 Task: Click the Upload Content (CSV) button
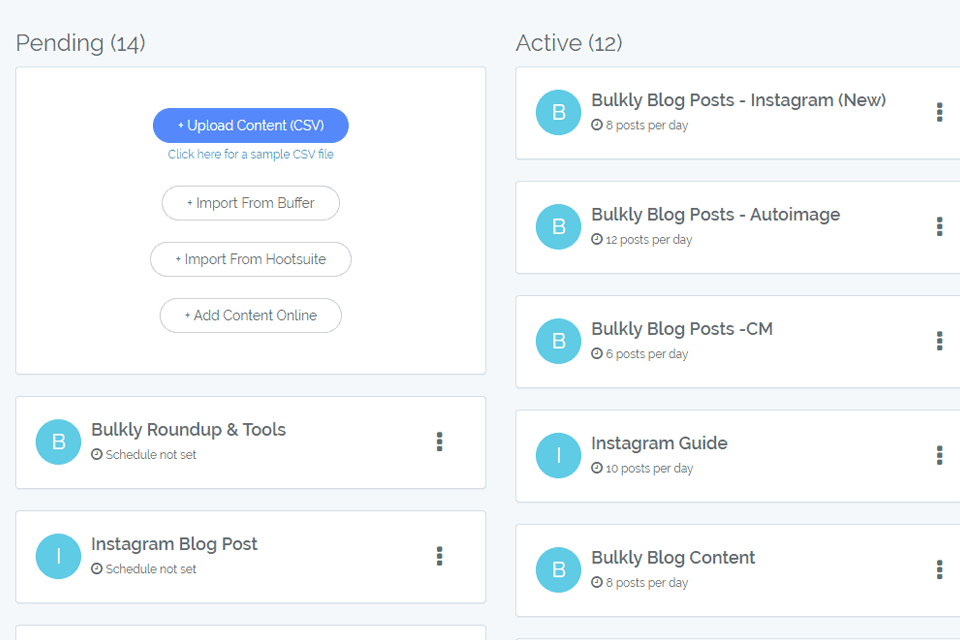pyautogui.click(x=250, y=126)
